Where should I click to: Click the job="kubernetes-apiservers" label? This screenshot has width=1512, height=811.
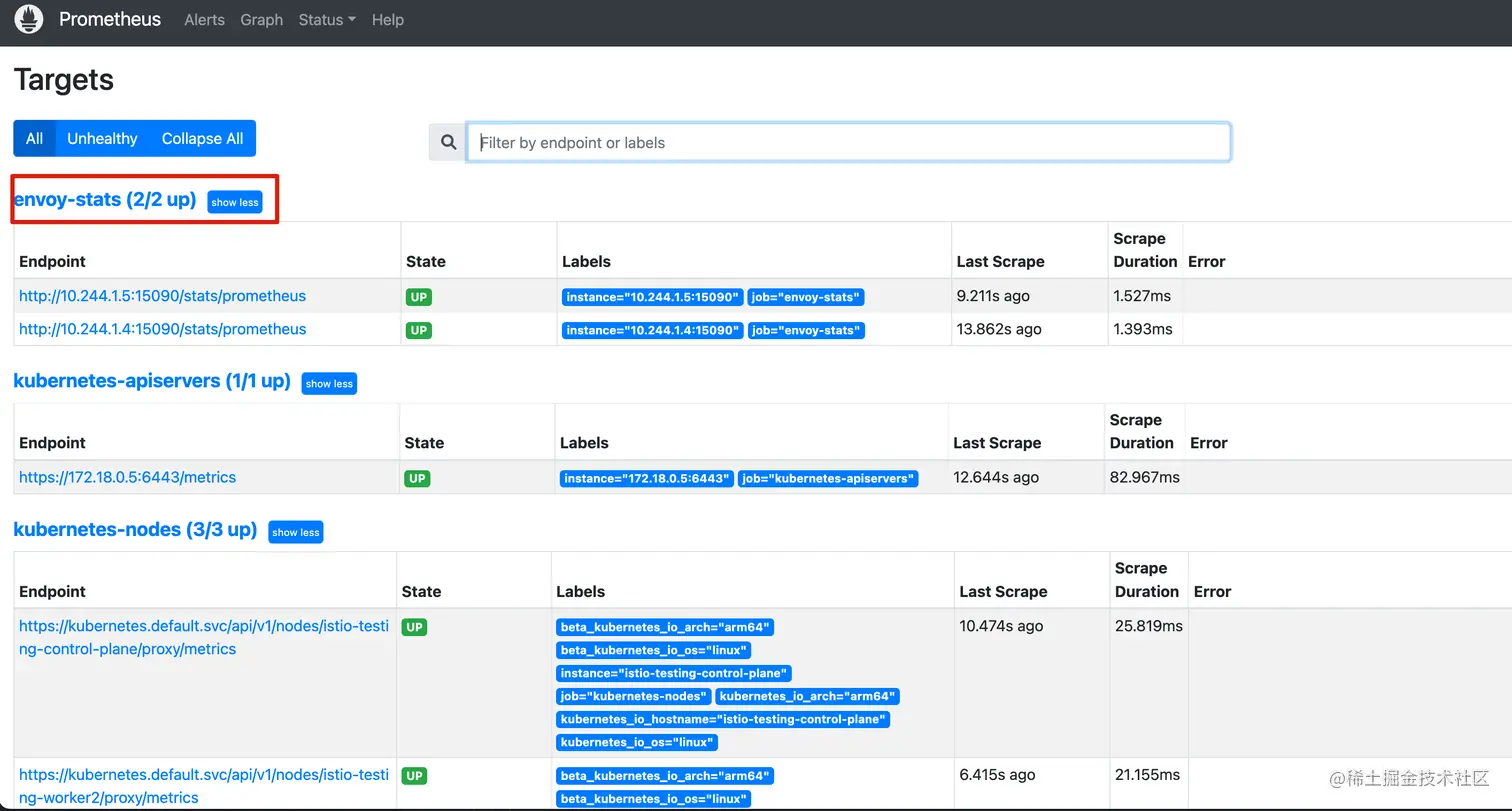pyautogui.click(x=828, y=478)
